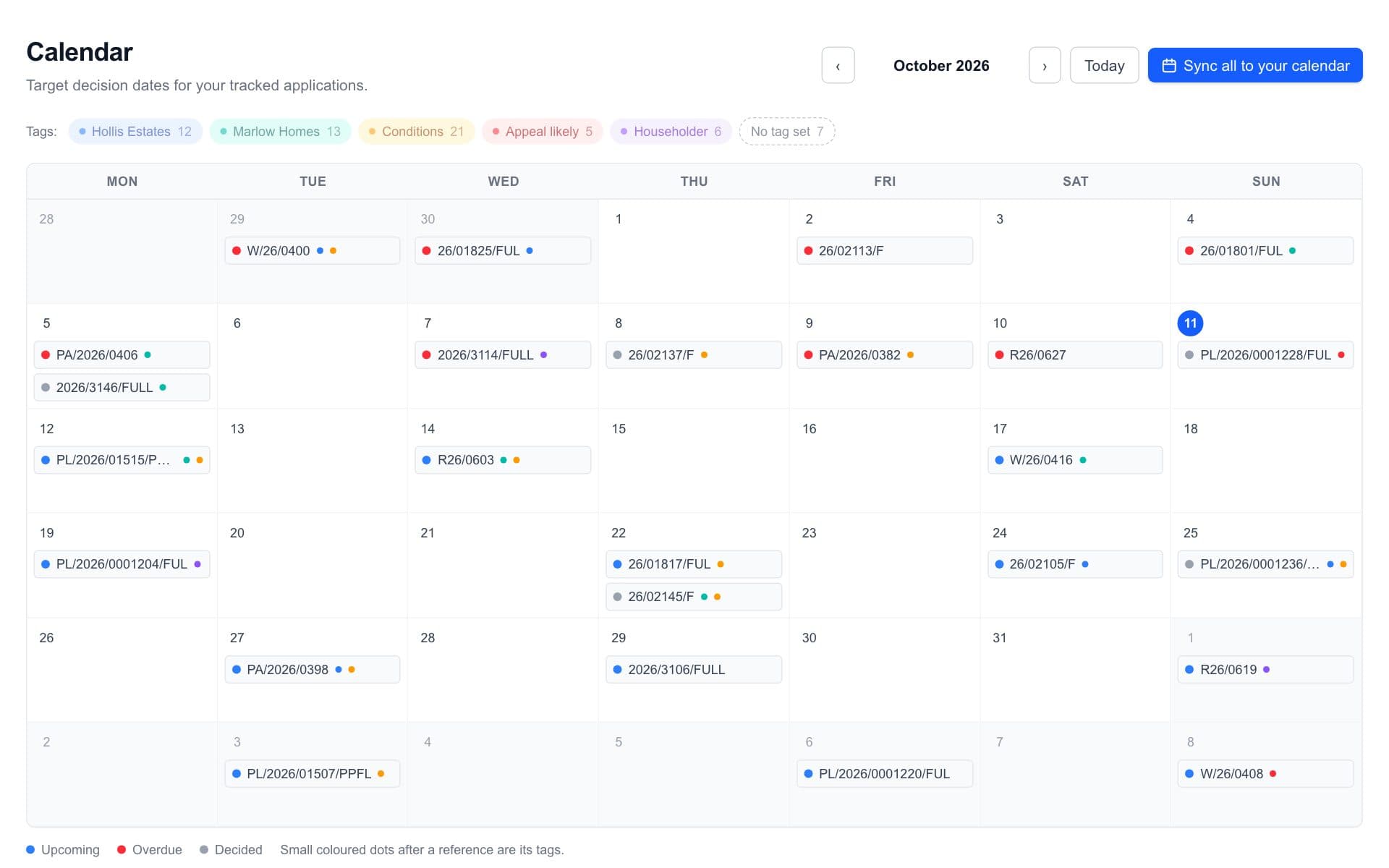
Task: Go to the previous month
Action: click(x=838, y=65)
